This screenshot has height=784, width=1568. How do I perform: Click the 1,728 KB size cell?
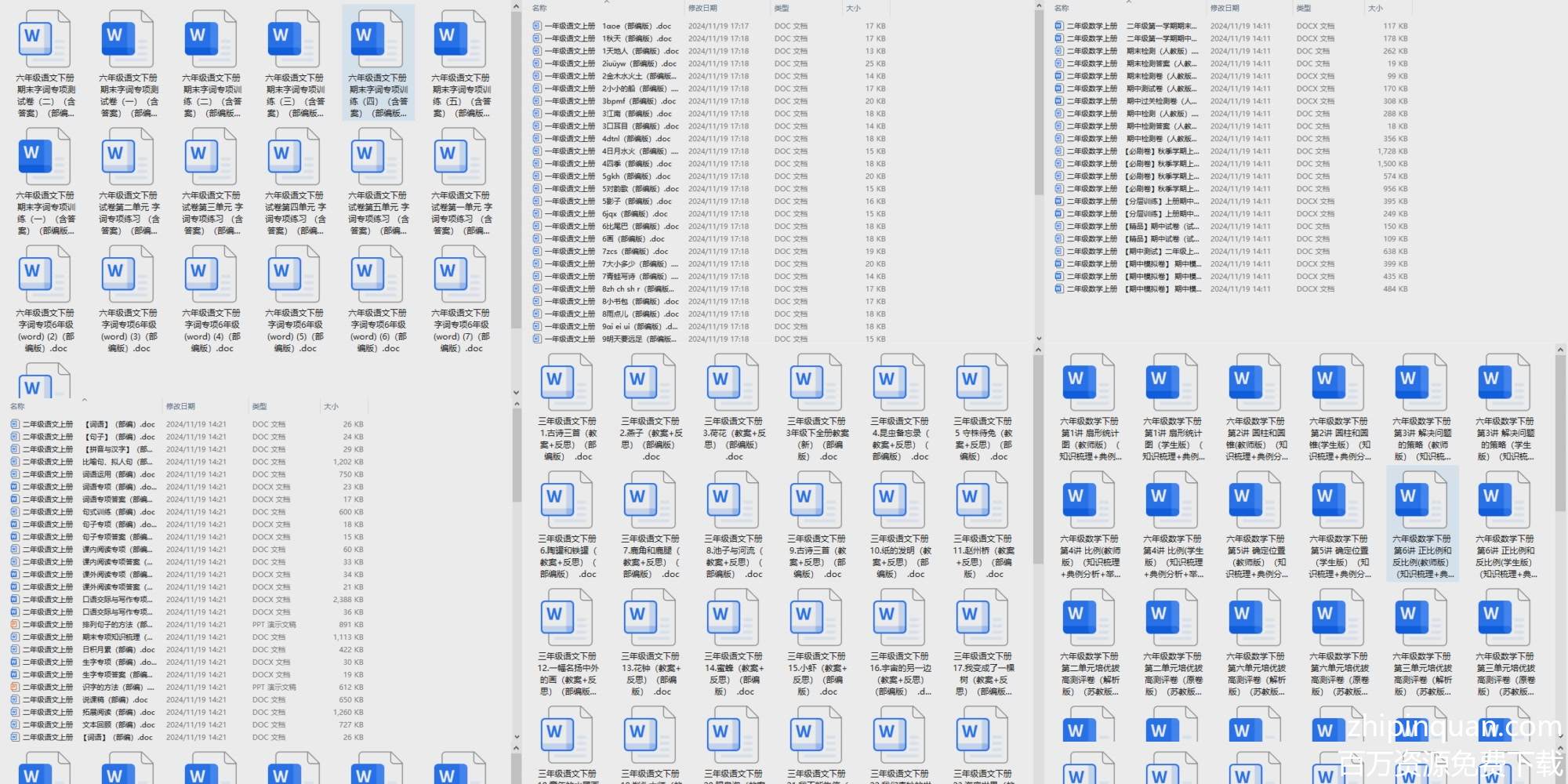[x=1392, y=151]
